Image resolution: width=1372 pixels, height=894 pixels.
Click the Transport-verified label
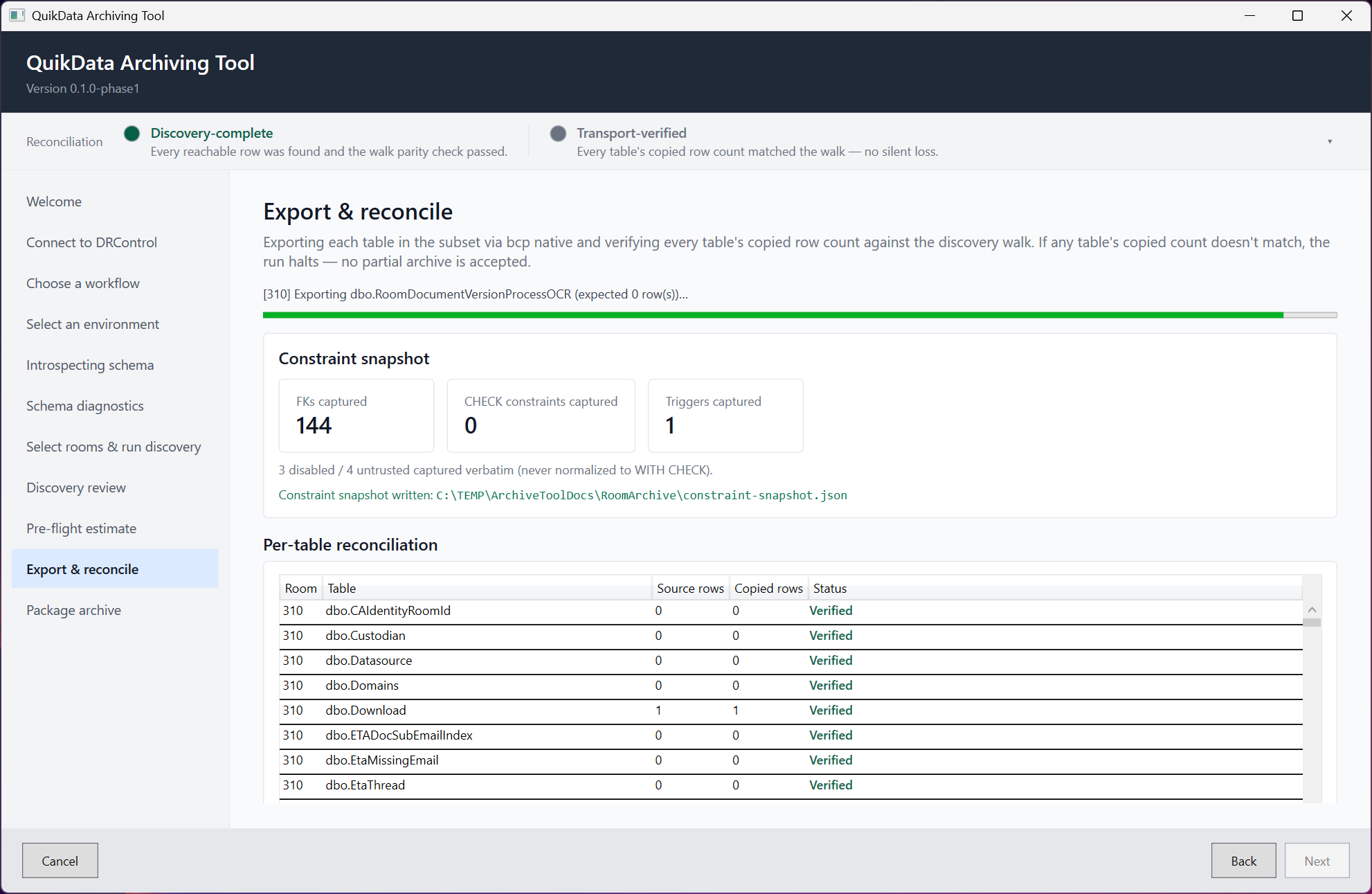pyautogui.click(x=631, y=133)
